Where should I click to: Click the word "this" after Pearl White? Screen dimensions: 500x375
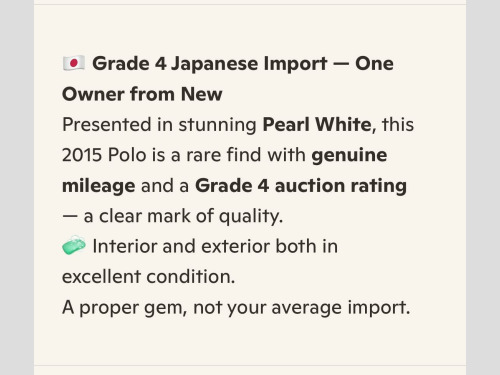(398, 125)
